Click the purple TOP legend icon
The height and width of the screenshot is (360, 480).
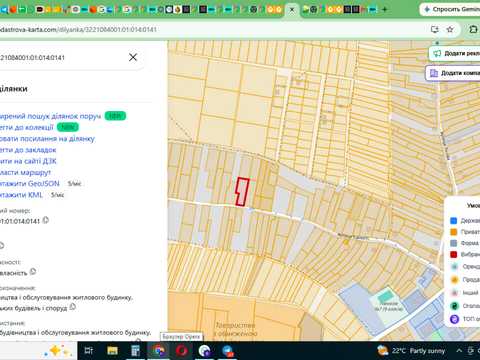point(454,319)
